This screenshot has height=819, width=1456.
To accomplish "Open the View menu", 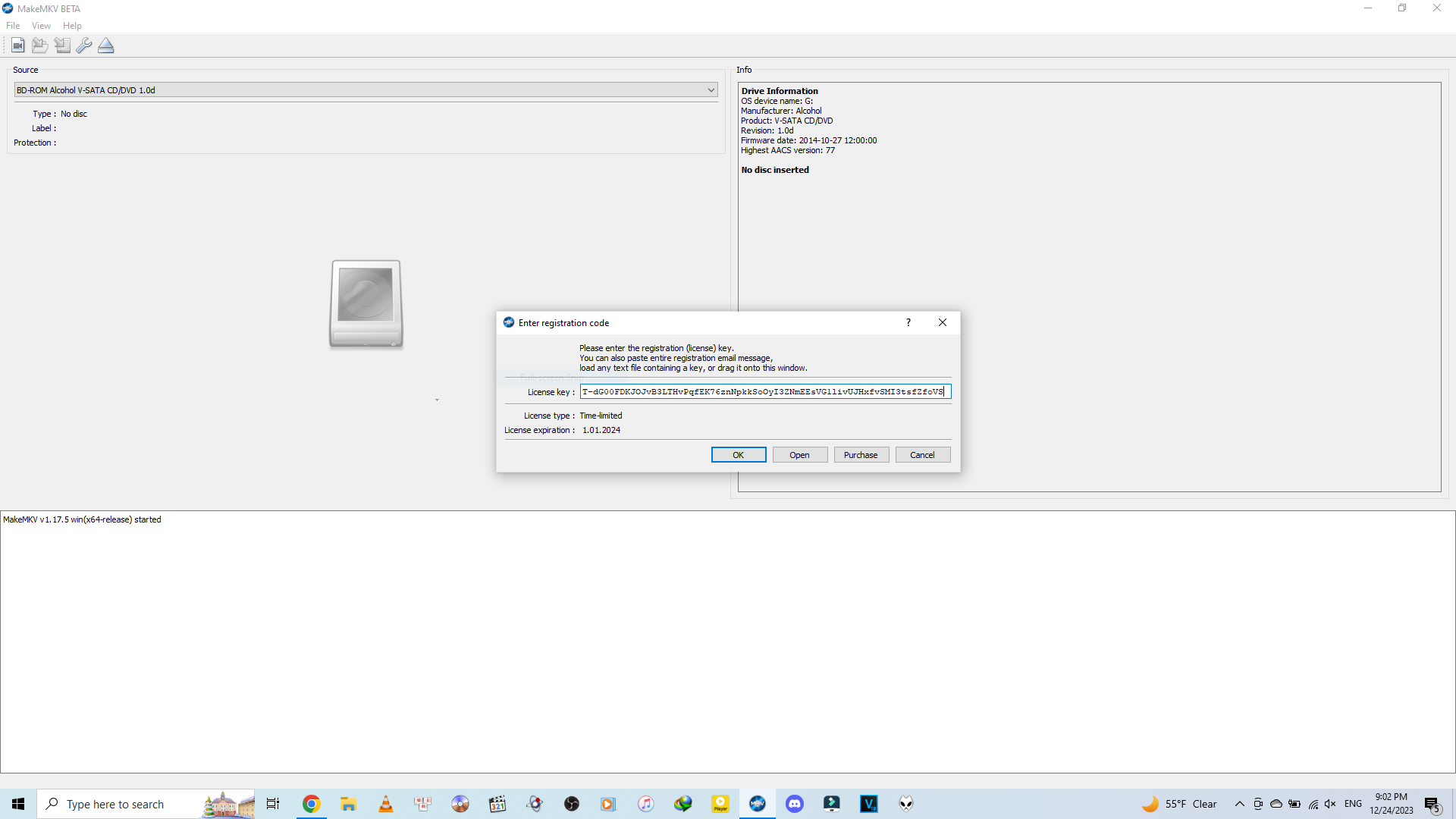I will tap(41, 26).
